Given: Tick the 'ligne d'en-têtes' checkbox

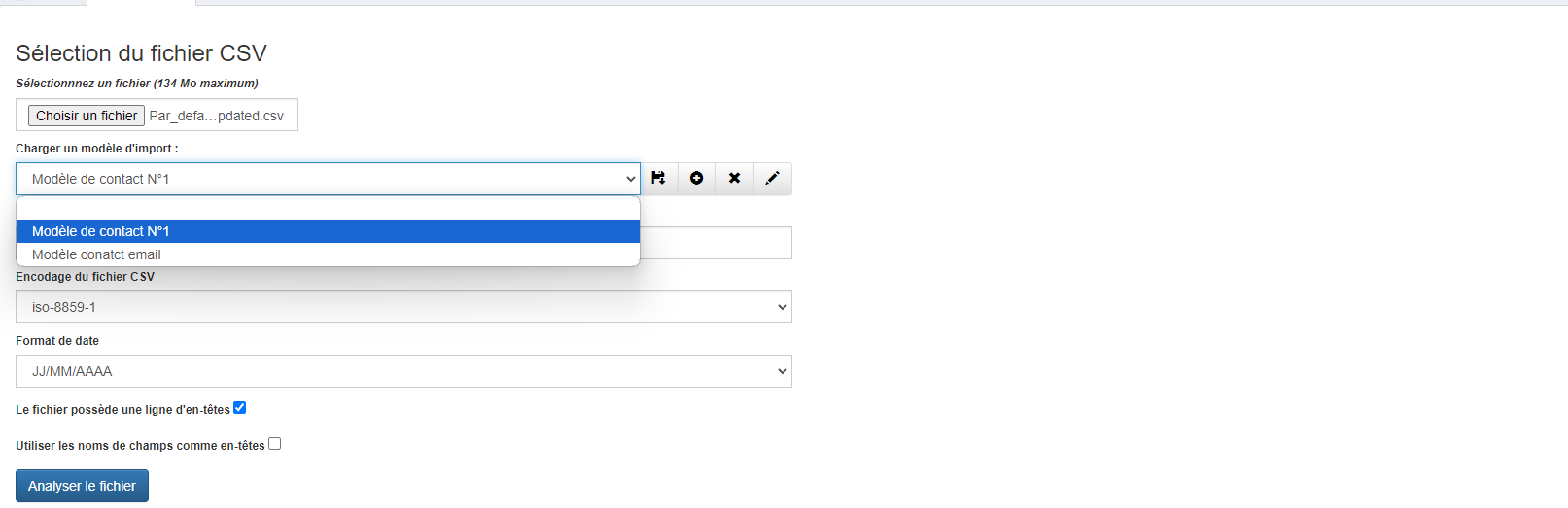Looking at the screenshot, I should [240, 408].
